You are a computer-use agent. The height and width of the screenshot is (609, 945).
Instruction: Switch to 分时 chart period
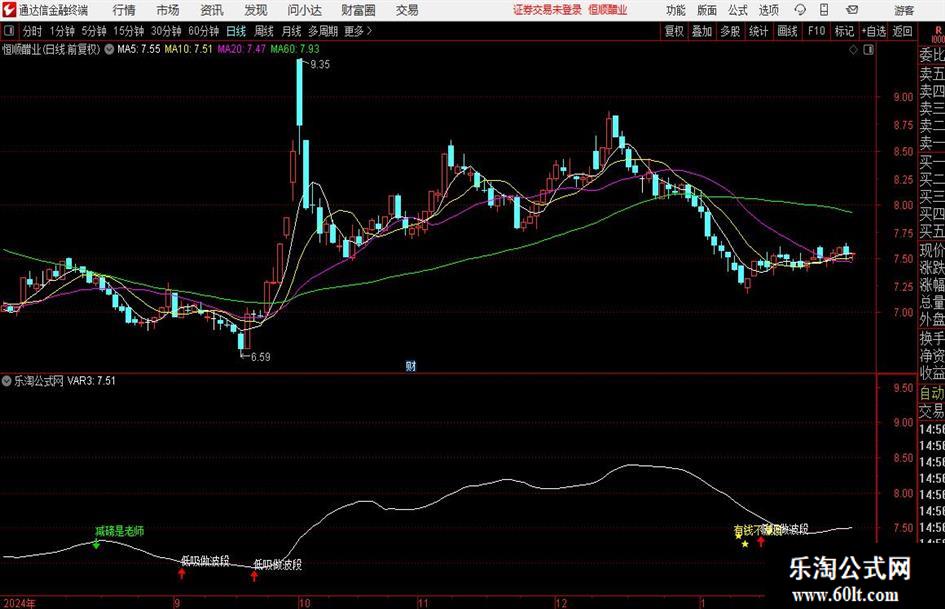click(33, 31)
